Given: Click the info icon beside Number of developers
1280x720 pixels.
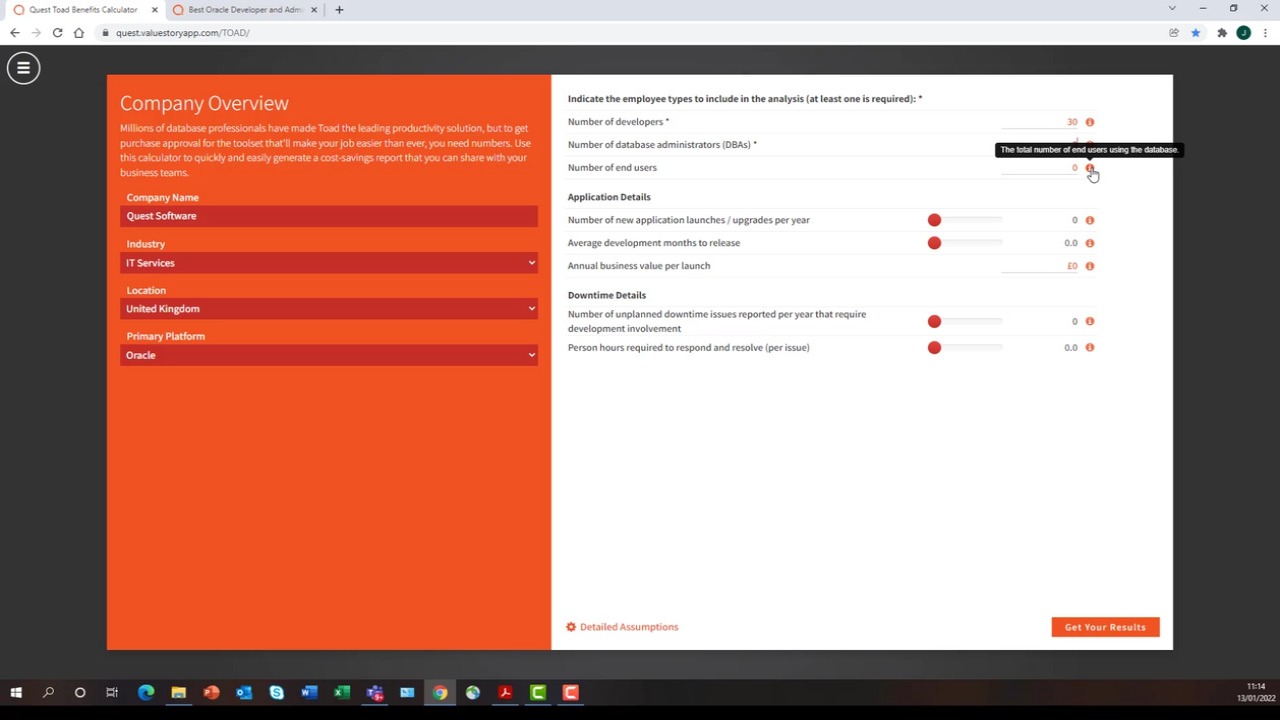Looking at the screenshot, I should [x=1089, y=121].
